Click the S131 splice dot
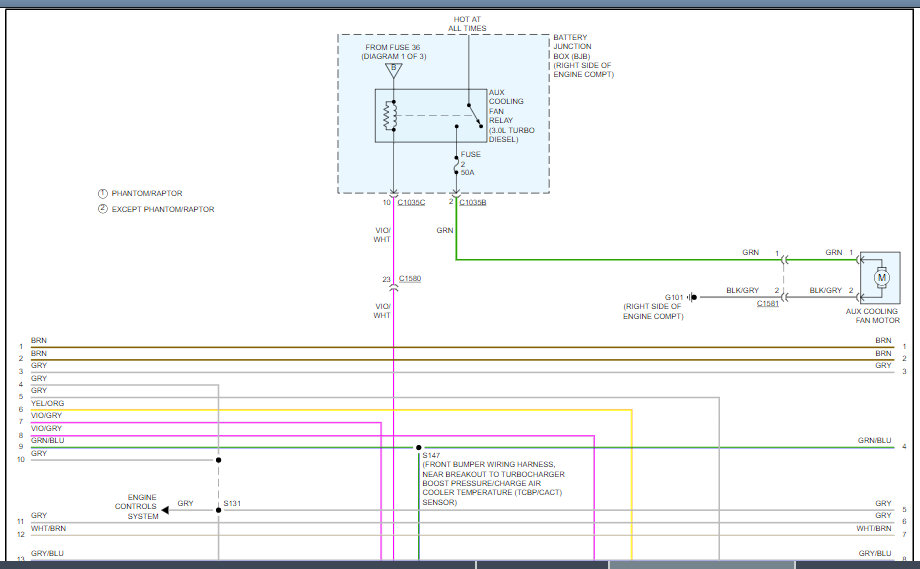This screenshot has width=920, height=569. [218, 510]
